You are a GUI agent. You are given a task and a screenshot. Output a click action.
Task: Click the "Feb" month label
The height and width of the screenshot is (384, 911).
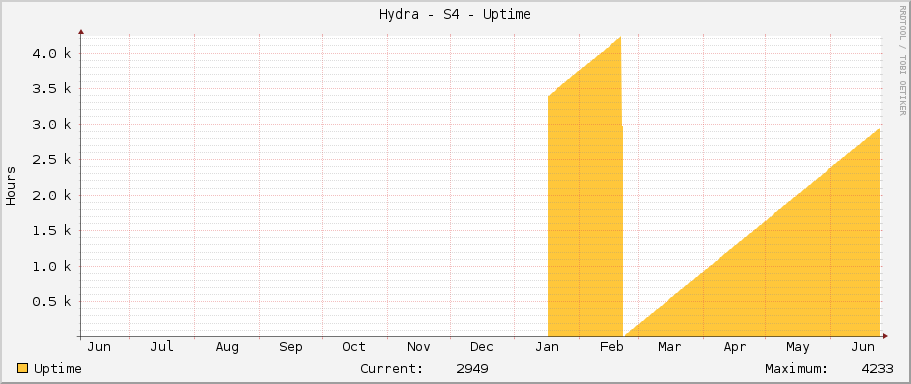(x=611, y=347)
